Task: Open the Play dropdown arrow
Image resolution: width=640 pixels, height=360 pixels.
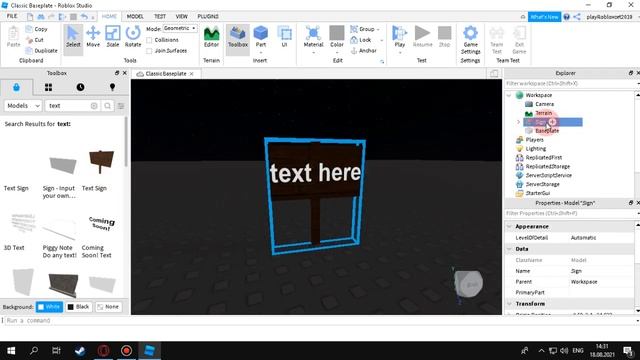Action: 400,53
